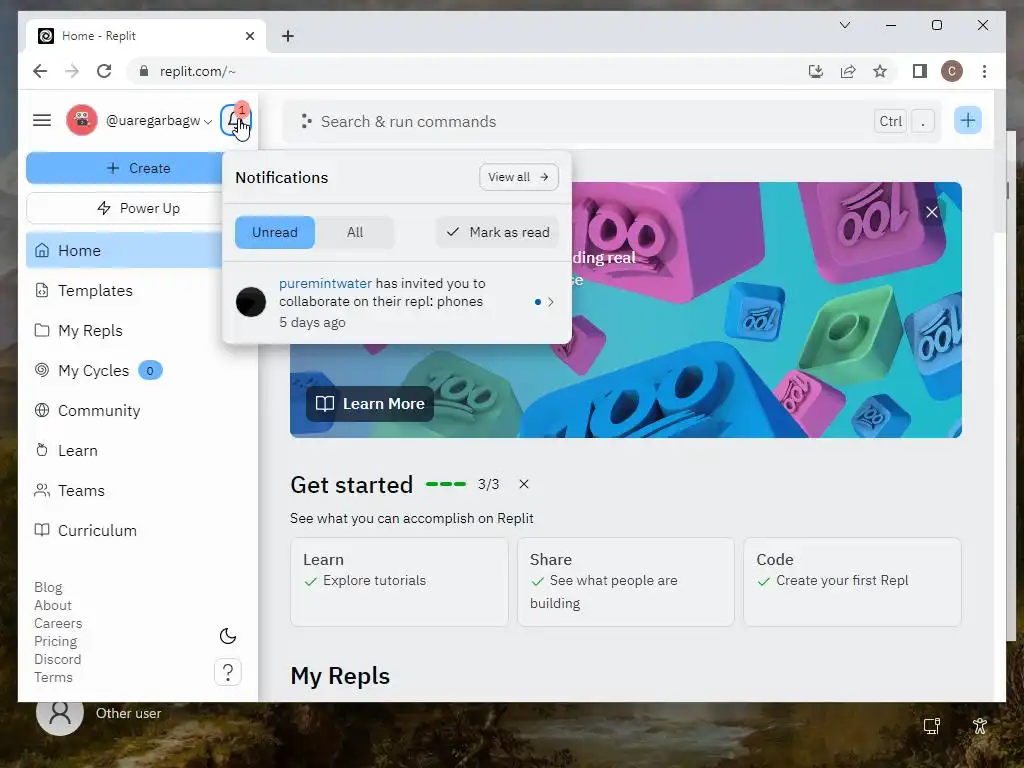The height and width of the screenshot is (768, 1024).
Task: Close the promotional banner with X
Action: pos(932,212)
